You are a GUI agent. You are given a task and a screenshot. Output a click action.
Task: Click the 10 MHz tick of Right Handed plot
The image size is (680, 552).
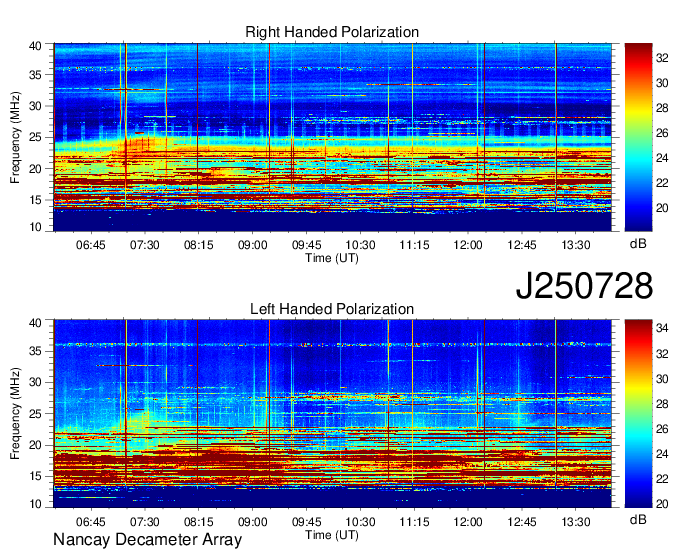pos(35,227)
